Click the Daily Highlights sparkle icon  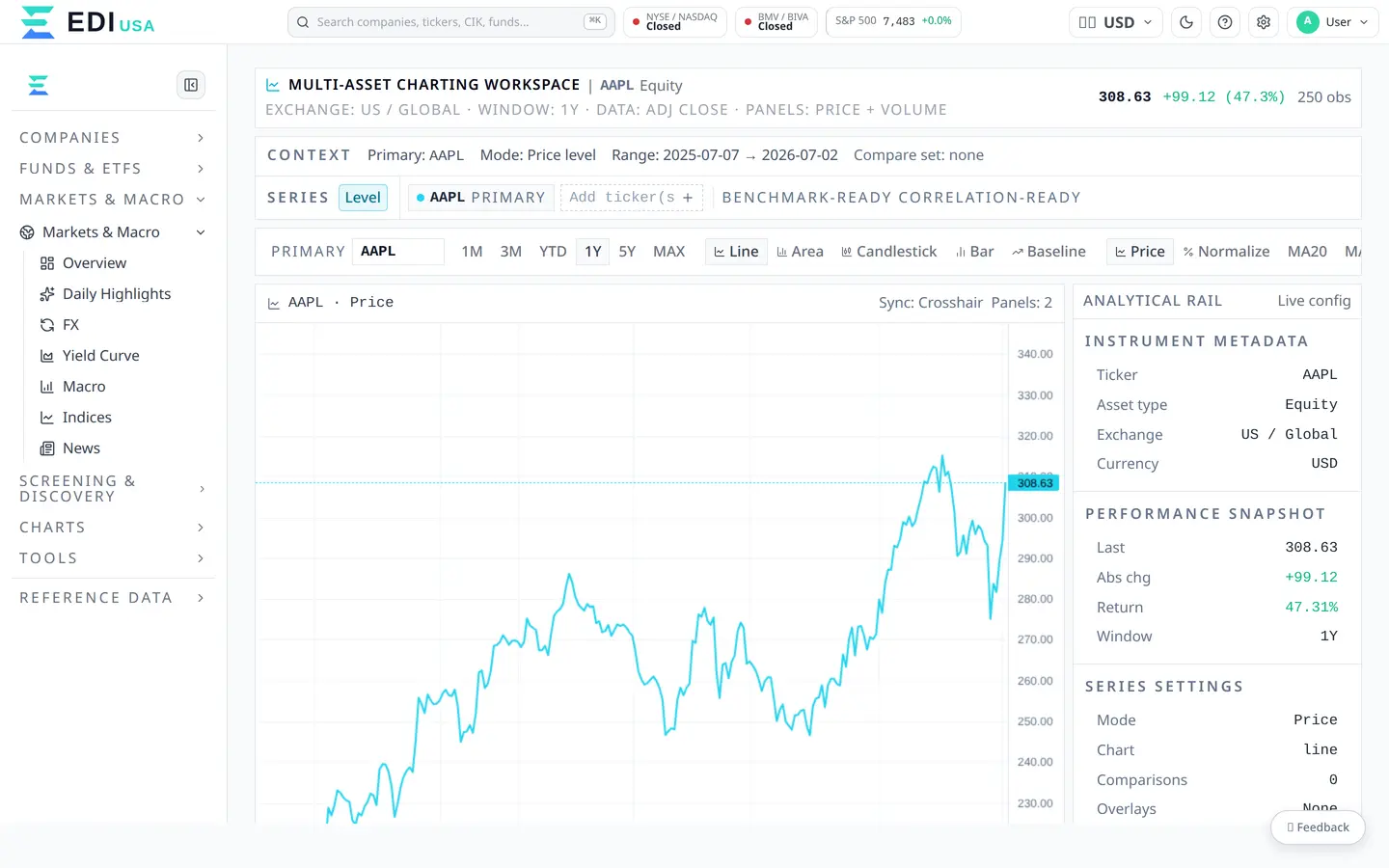point(47,294)
